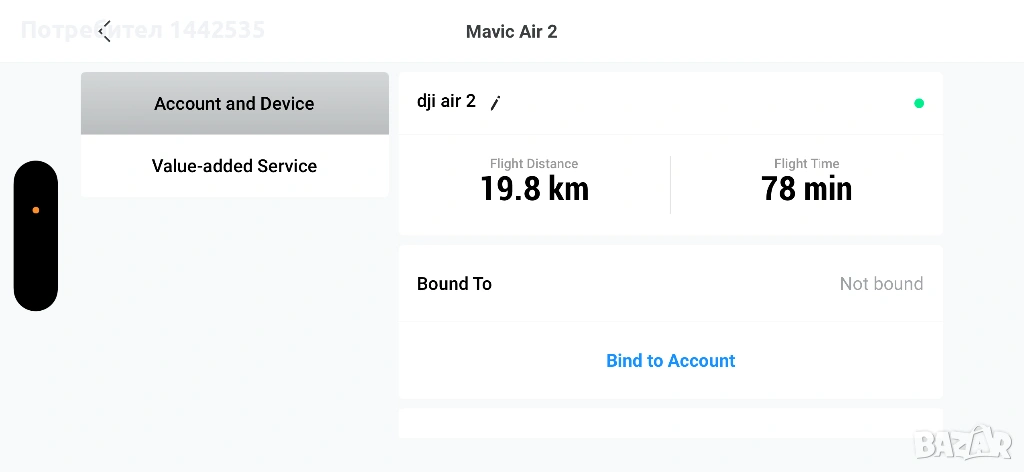This screenshot has height=472, width=1024.
Task: Tap the pencil icon to rename device
Action: [x=495, y=103]
